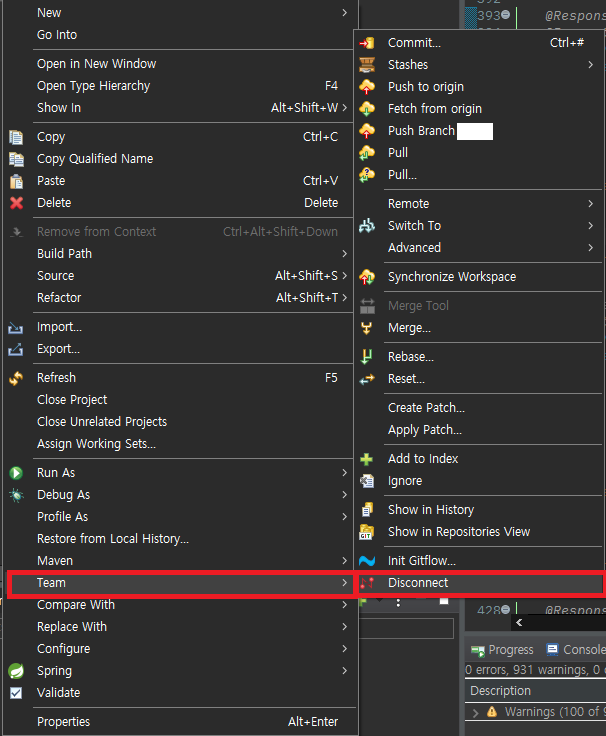Click the Fetch from origin icon
The width and height of the screenshot is (606, 736).
[x=367, y=109]
